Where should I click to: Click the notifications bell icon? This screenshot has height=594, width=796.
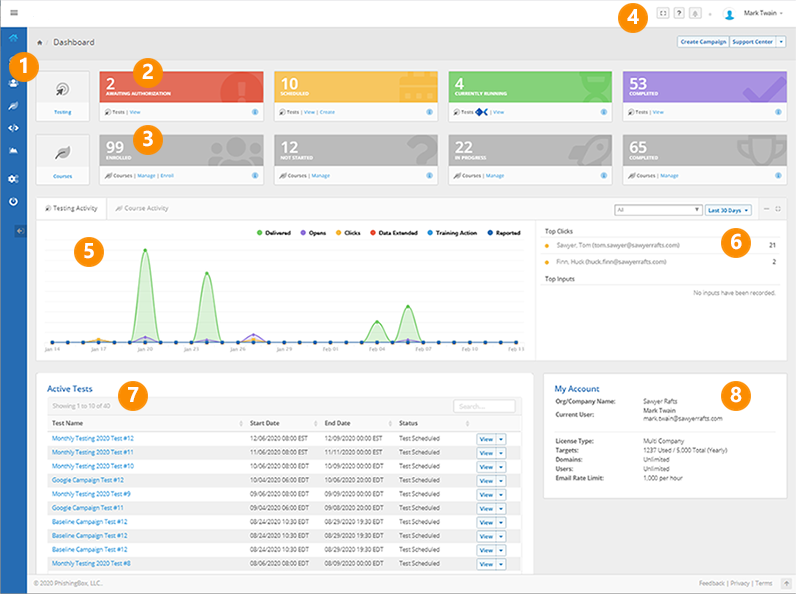(694, 13)
